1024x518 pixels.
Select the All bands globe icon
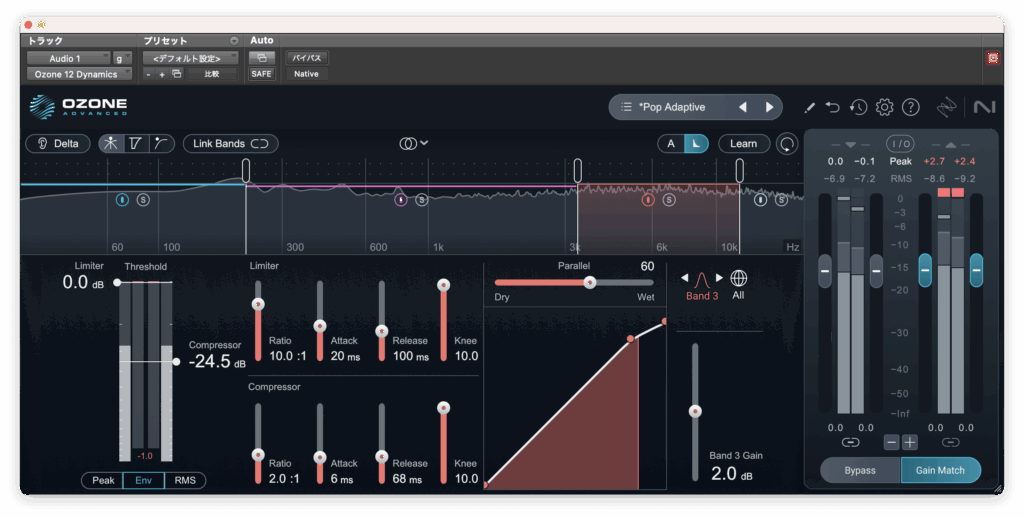[738, 278]
